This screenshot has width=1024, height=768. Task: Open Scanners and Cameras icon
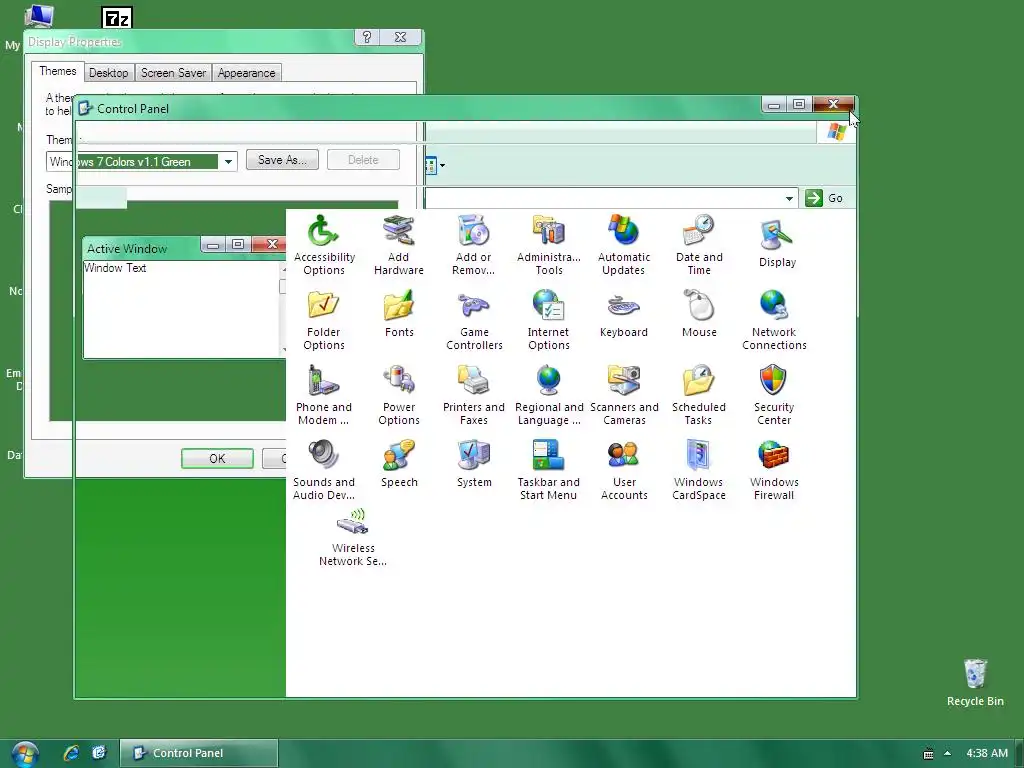pos(624,396)
